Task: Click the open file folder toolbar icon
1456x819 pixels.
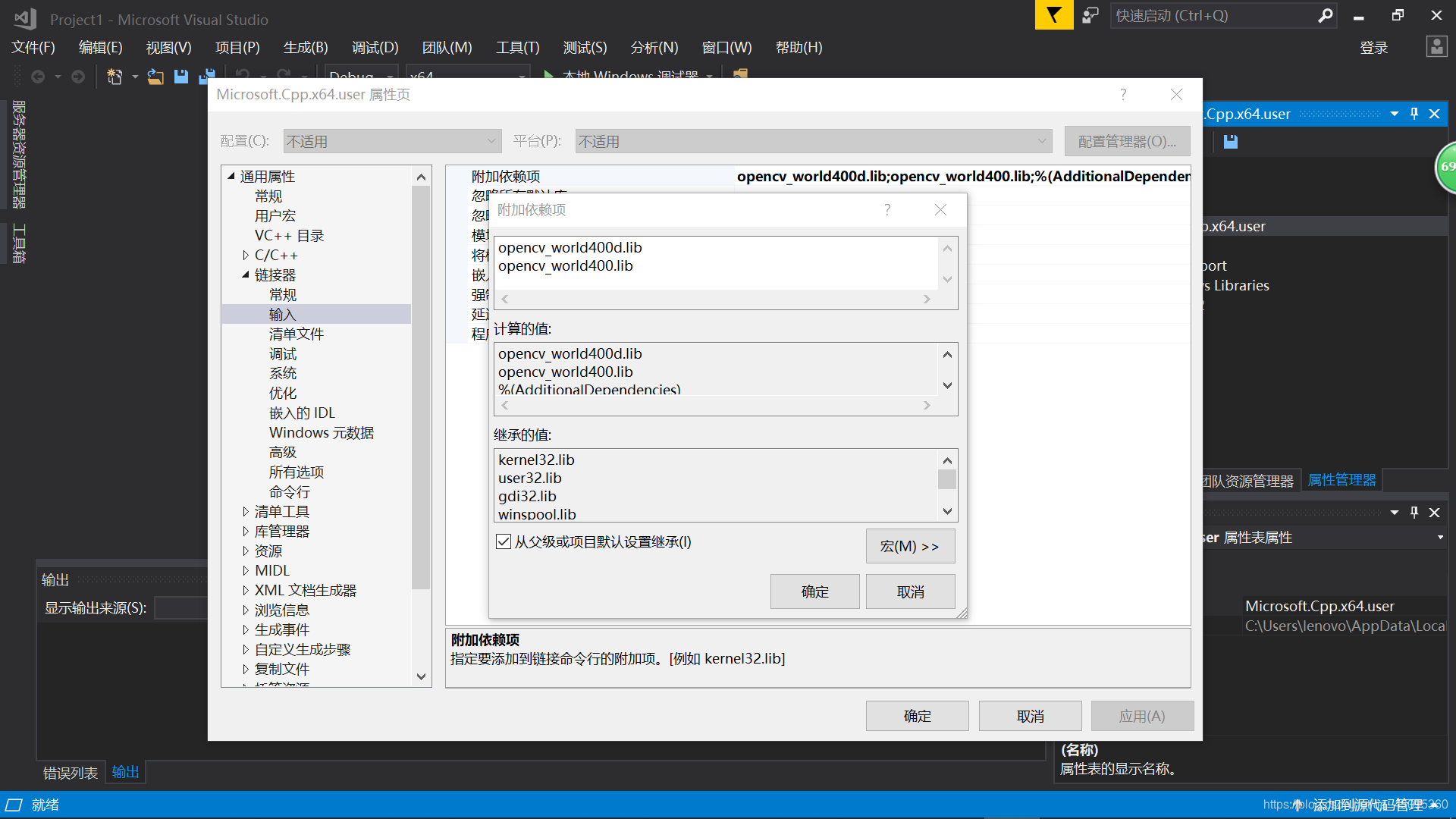Action: point(155,77)
